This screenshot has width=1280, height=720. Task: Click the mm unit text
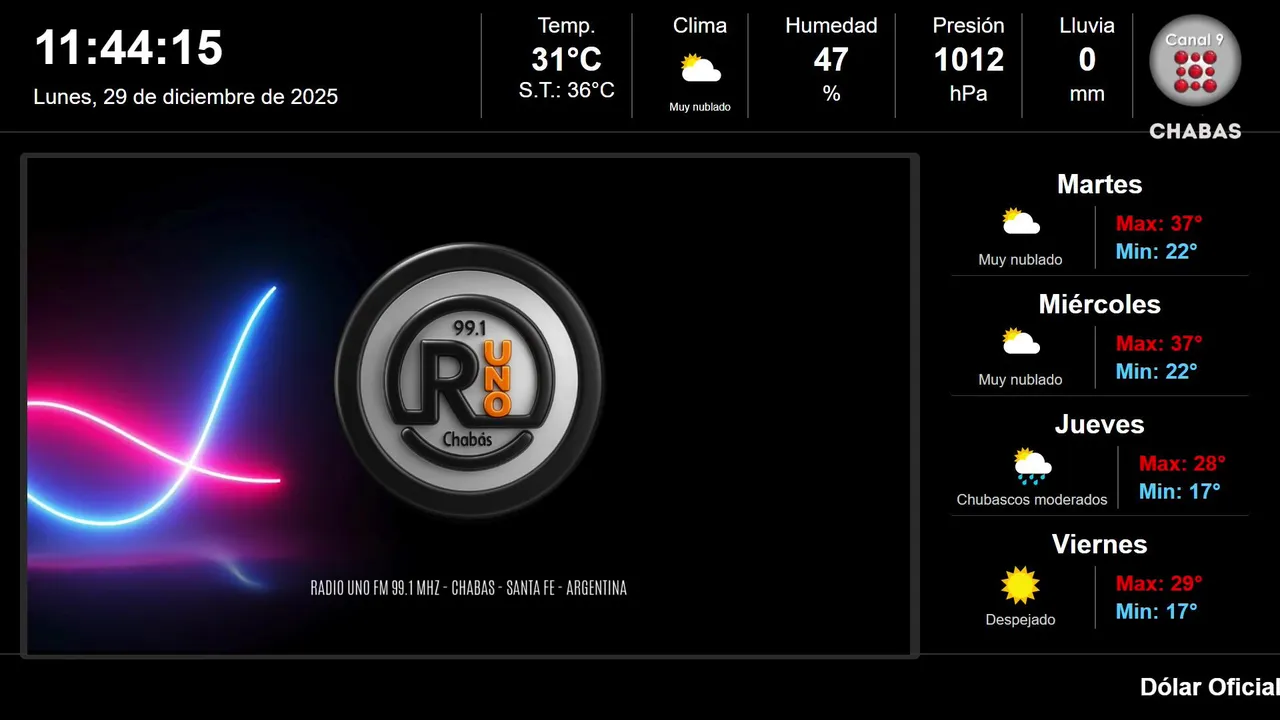click(1087, 94)
